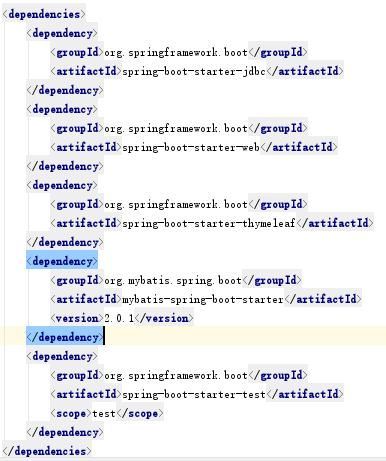Image resolution: width=386 pixels, height=461 pixels.
Task: Click the spring-boot-starter-web artifactId text
Action: pyautogui.click(x=191, y=147)
